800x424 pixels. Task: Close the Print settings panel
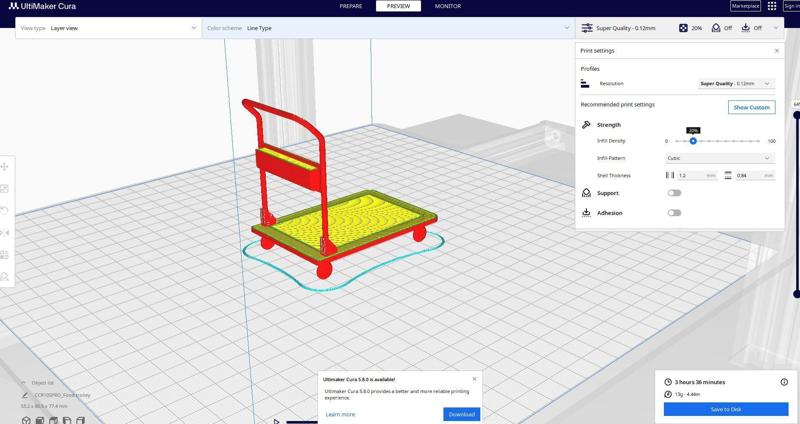point(777,51)
